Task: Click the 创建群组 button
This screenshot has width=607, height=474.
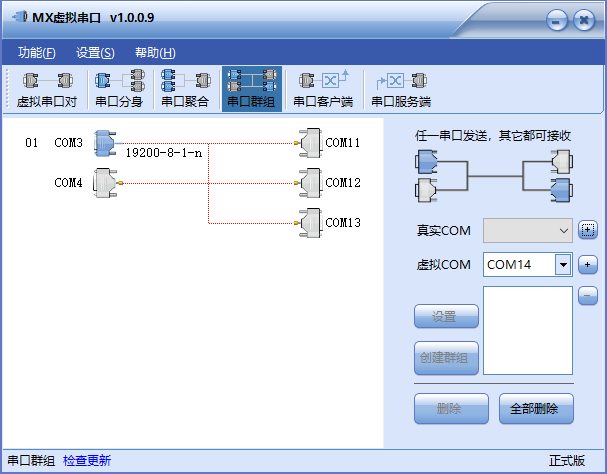Action: tap(446, 358)
